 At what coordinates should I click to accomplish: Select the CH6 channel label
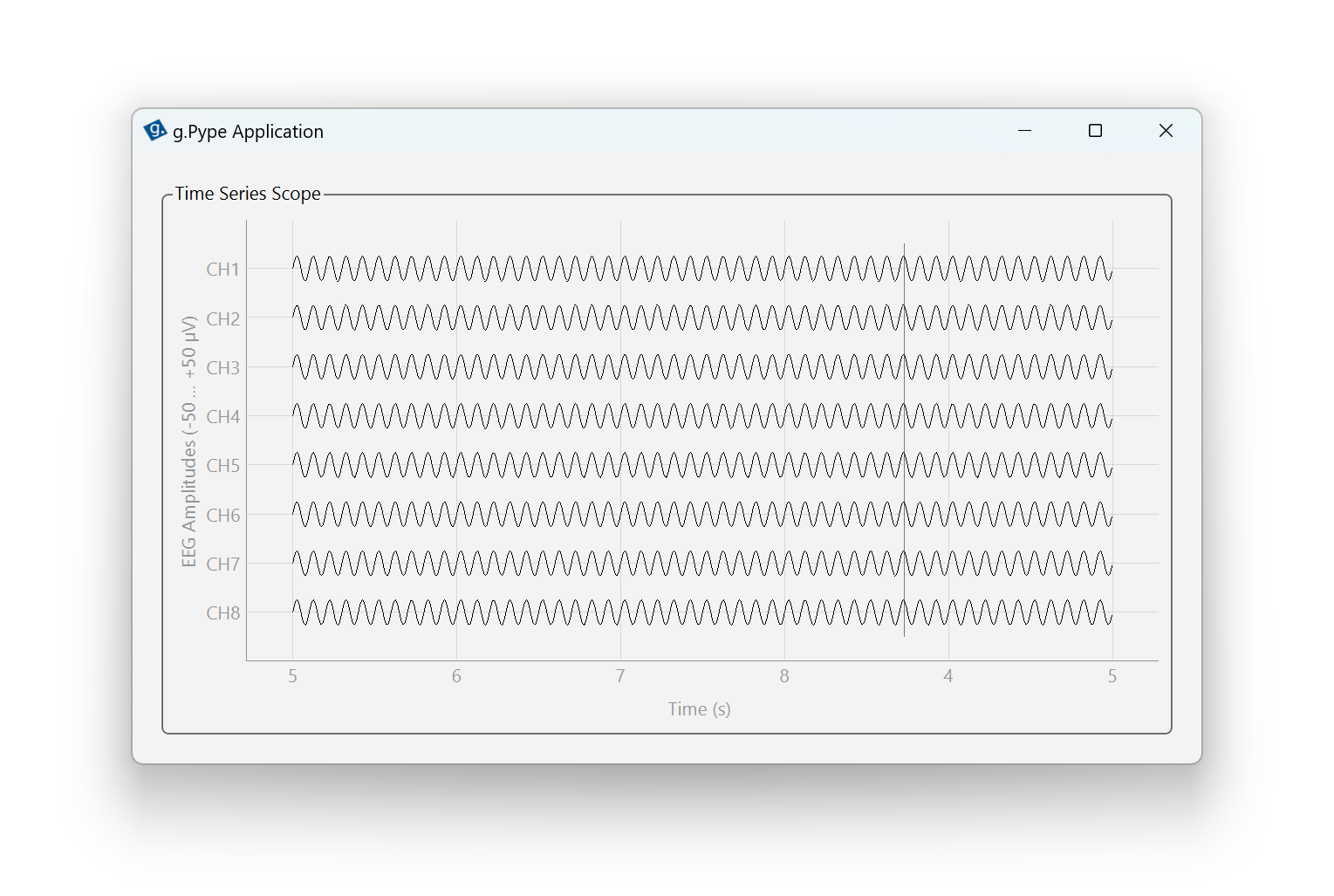click(x=222, y=516)
